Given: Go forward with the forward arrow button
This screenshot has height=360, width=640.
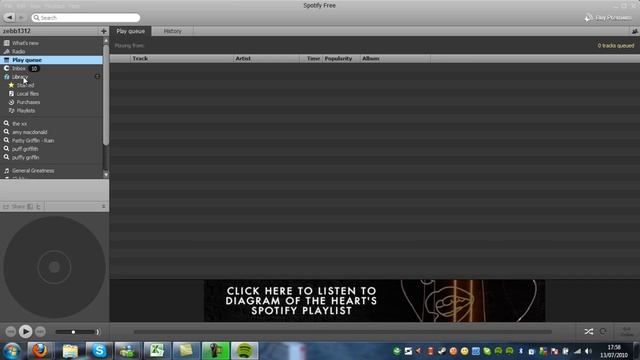Looking at the screenshot, I should (21, 18).
